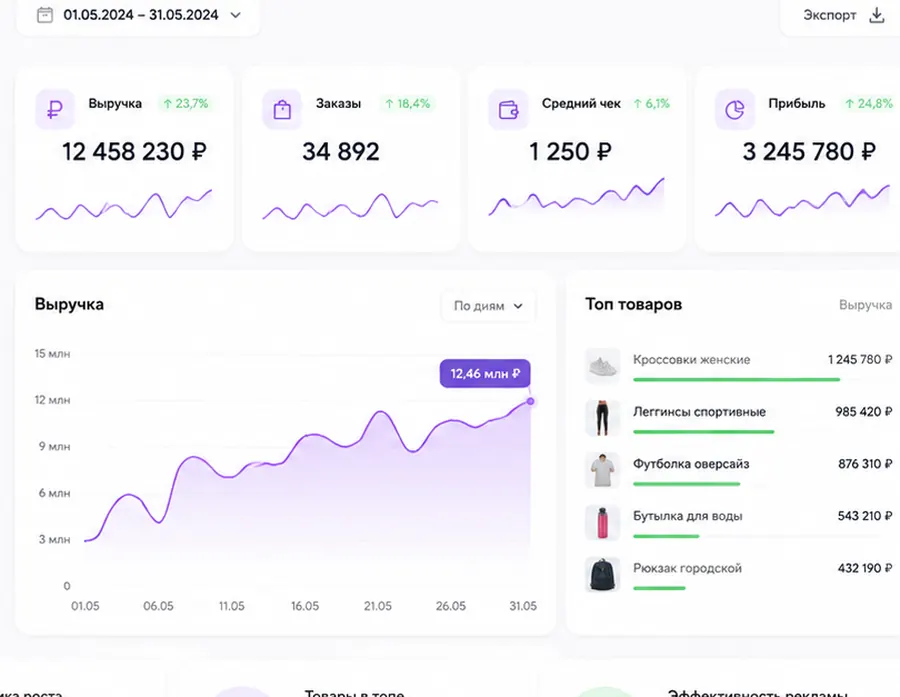900x697 pixels.
Task: Select the average check value 1 250 ₽
Action: [x=570, y=152]
